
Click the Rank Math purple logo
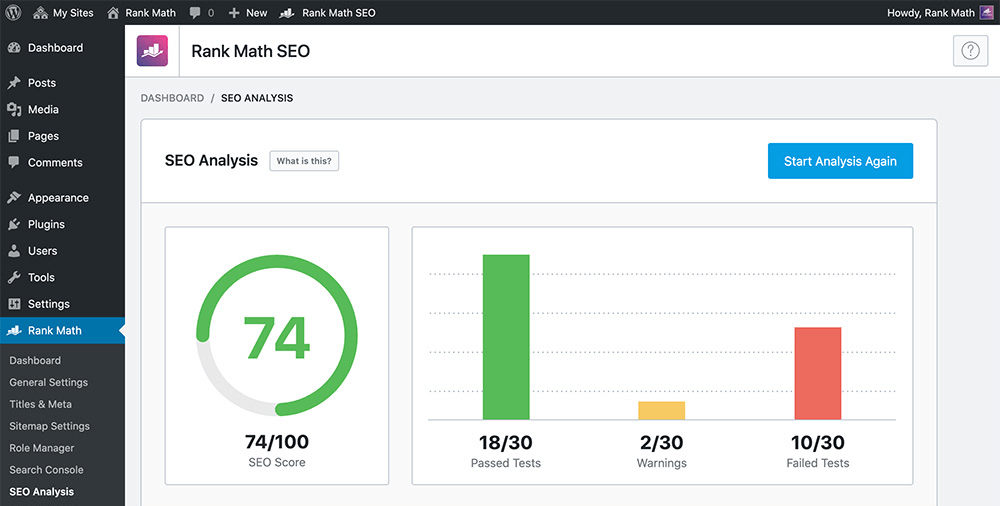pyautogui.click(x=153, y=51)
